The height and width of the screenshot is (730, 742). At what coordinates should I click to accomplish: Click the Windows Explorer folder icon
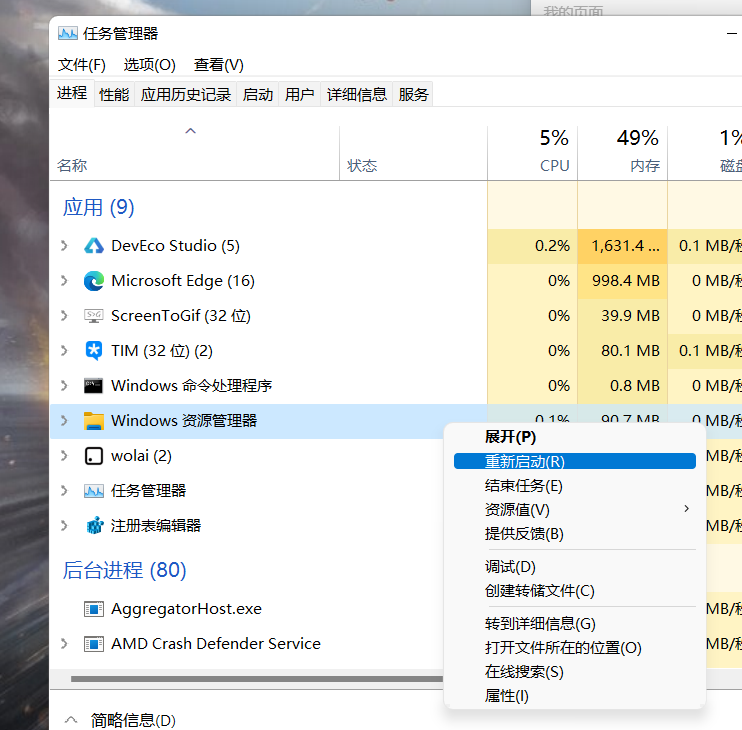click(94, 421)
